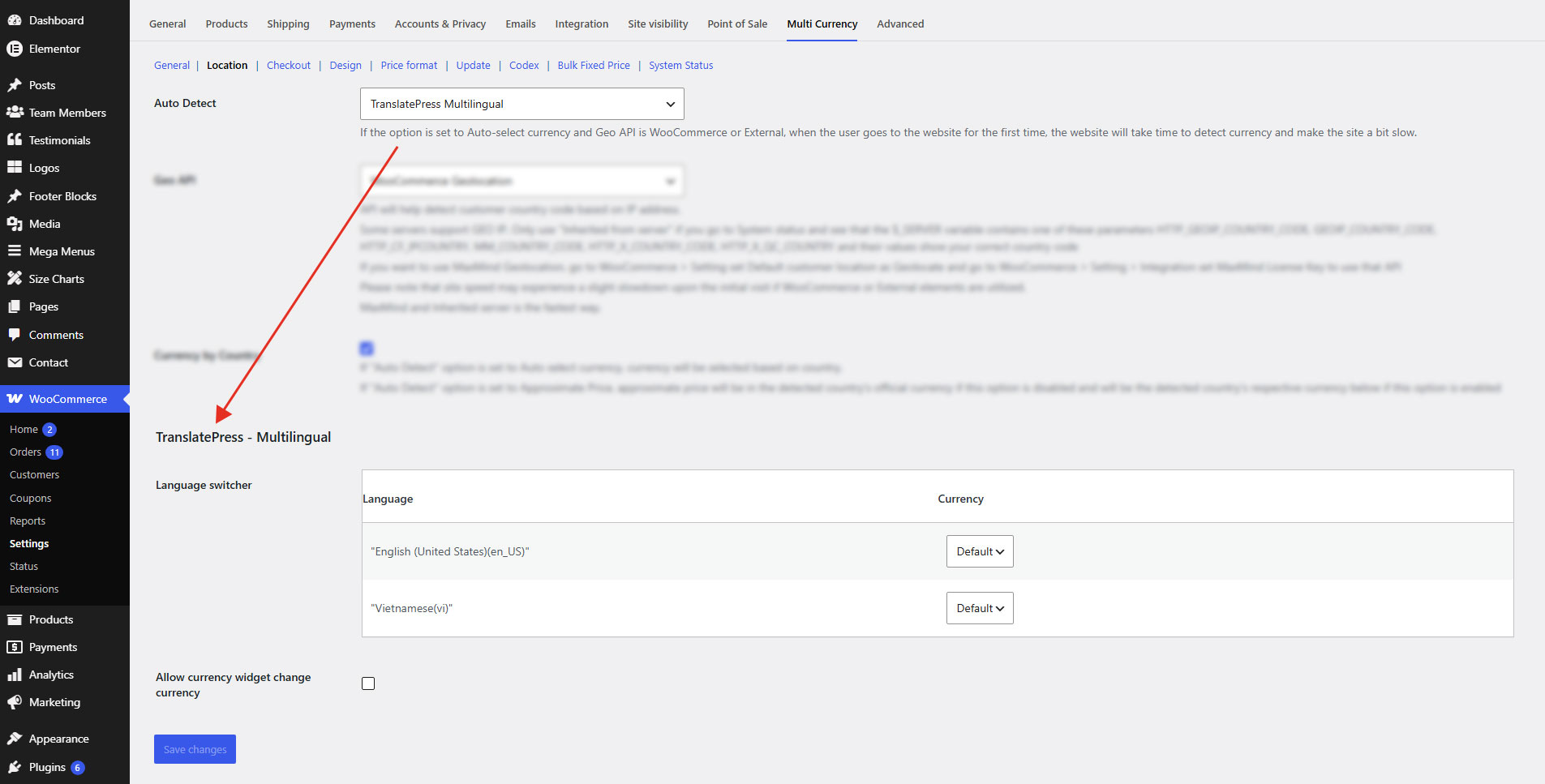Toggle the blurred Currency by Country checkbox

click(367, 349)
